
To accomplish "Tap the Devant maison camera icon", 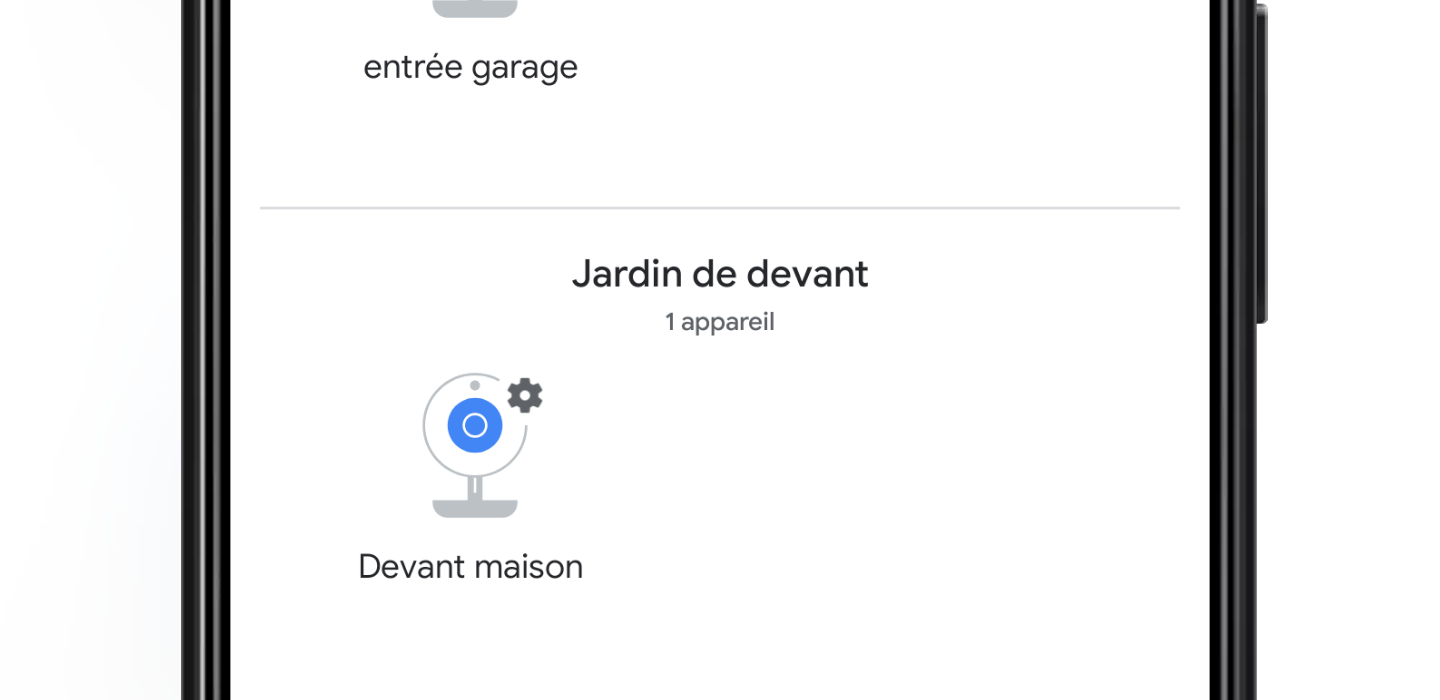I will pyautogui.click(x=475, y=445).
